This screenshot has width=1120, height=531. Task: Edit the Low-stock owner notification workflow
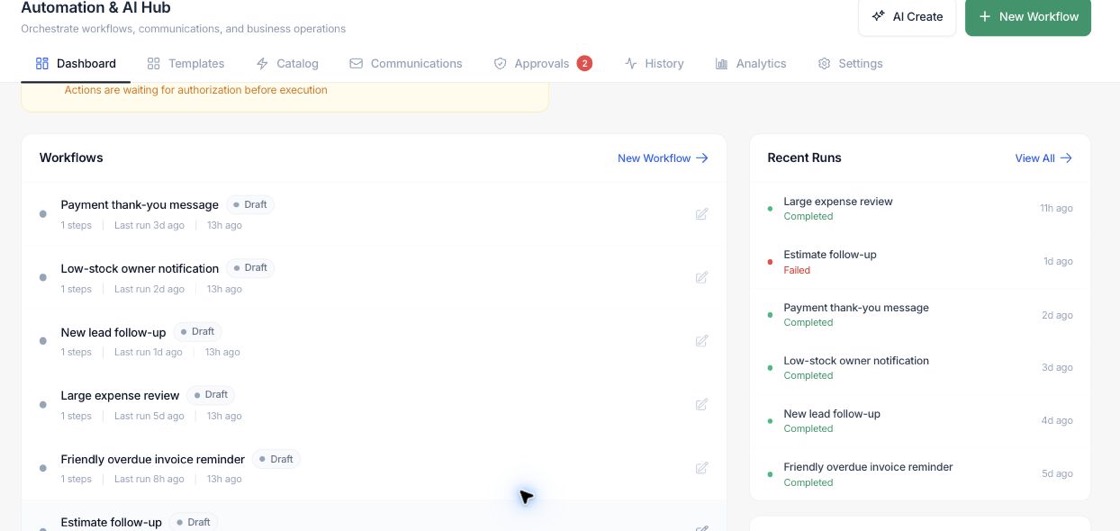tap(701, 277)
